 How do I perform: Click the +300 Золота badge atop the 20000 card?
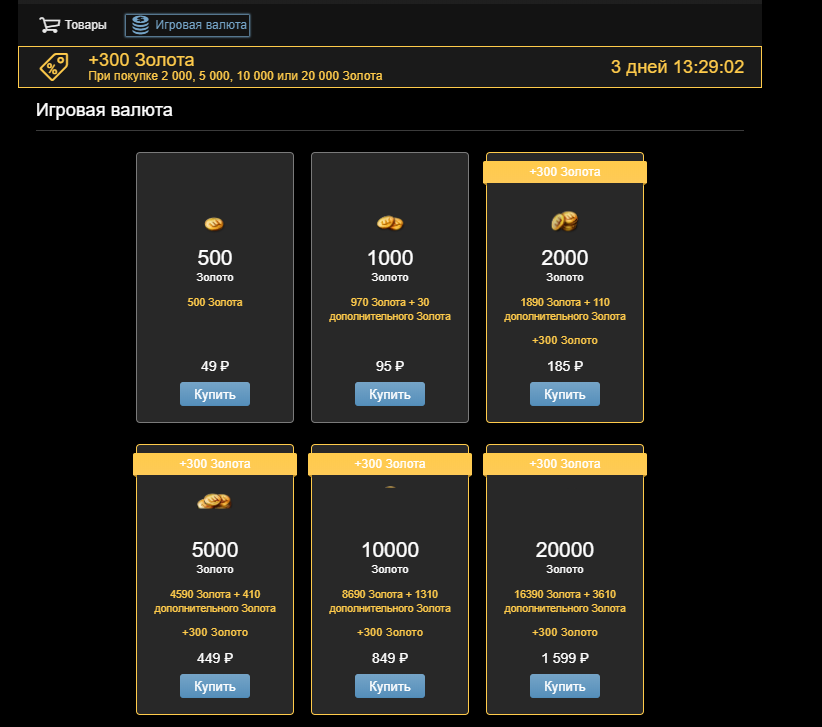pyautogui.click(x=565, y=464)
